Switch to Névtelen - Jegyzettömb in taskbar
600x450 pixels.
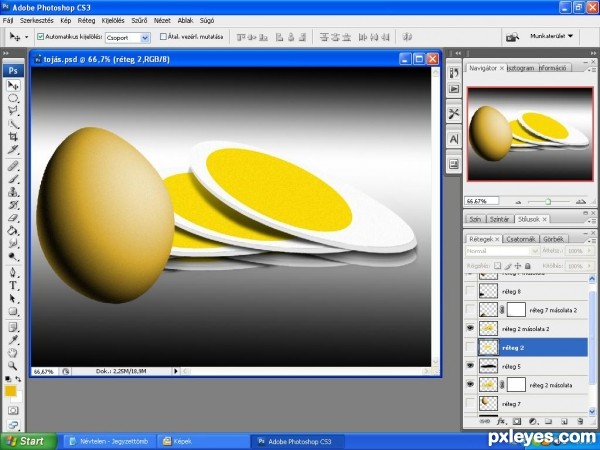pyautogui.click(x=109, y=441)
